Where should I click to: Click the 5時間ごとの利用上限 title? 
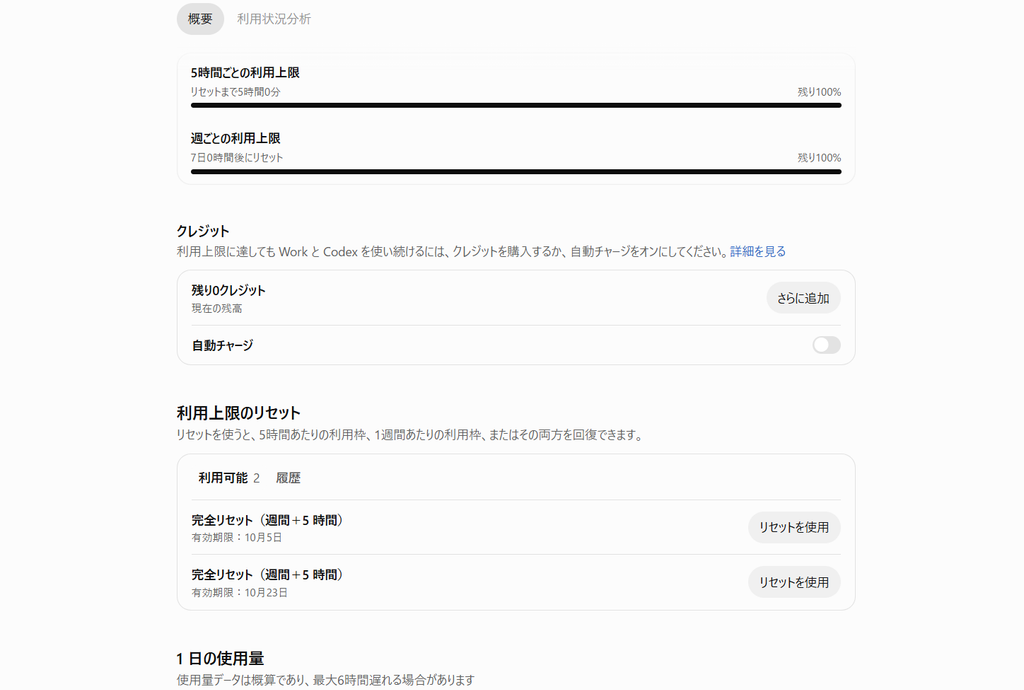245,72
